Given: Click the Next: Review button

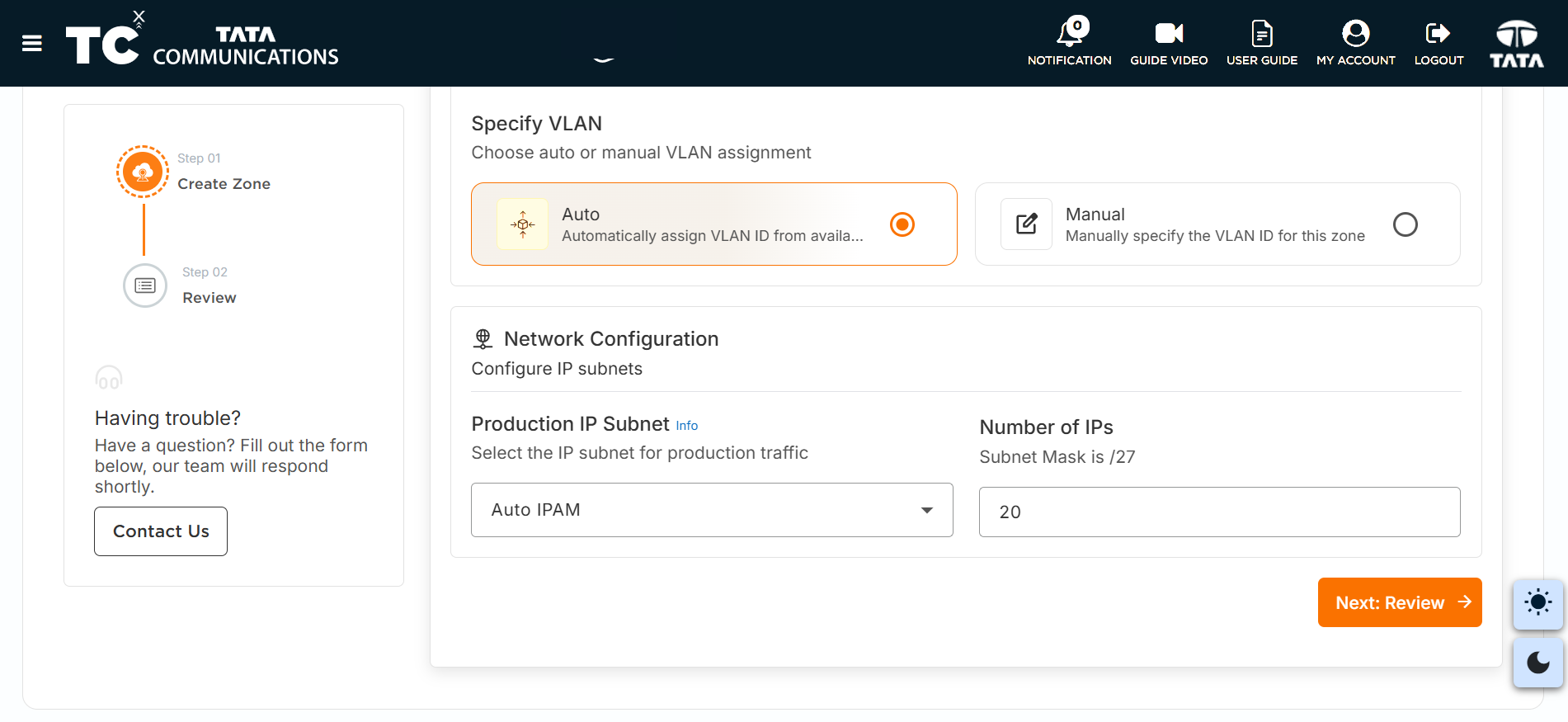Looking at the screenshot, I should click(x=1400, y=602).
